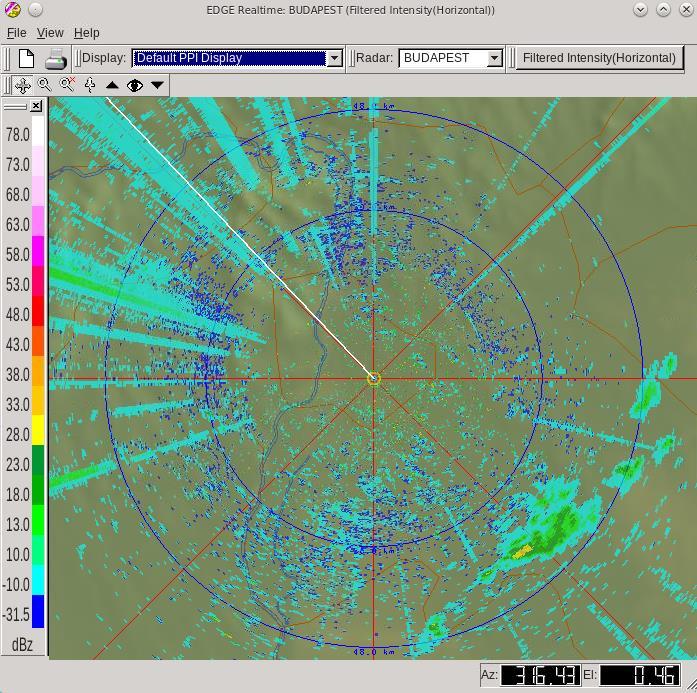Toggle the eye visibility icon in toolbar
Image resolution: width=697 pixels, height=693 pixels.
point(135,85)
